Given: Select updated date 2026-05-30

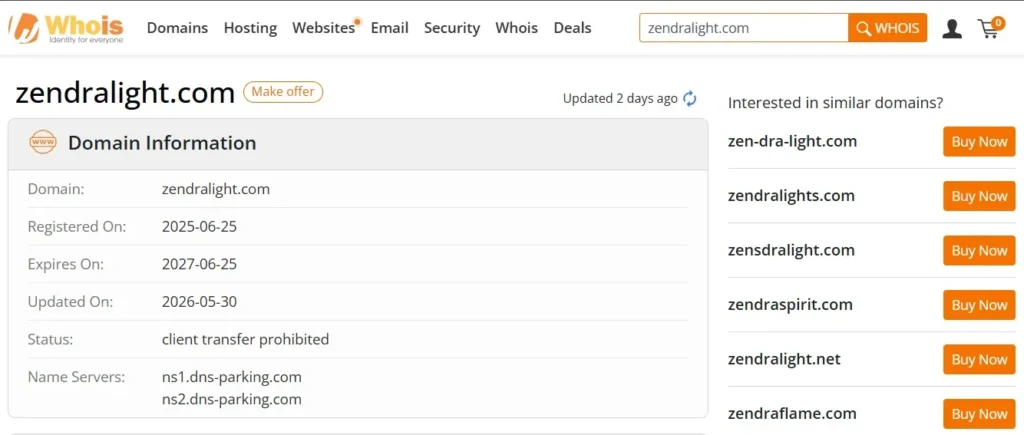Looking at the screenshot, I should pyautogui.click(x=199, y=302).
